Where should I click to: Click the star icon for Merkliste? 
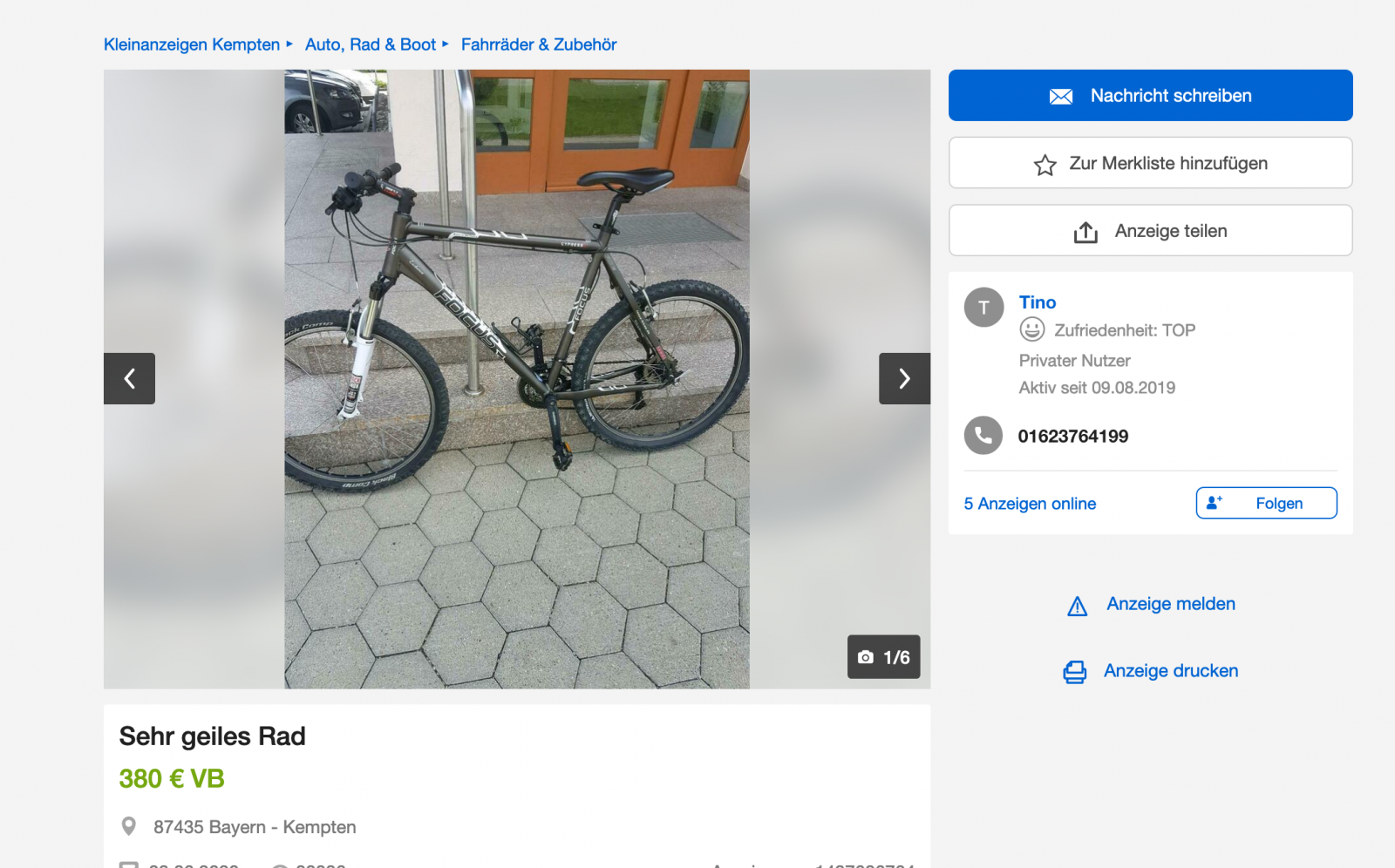click(1045, 165)
